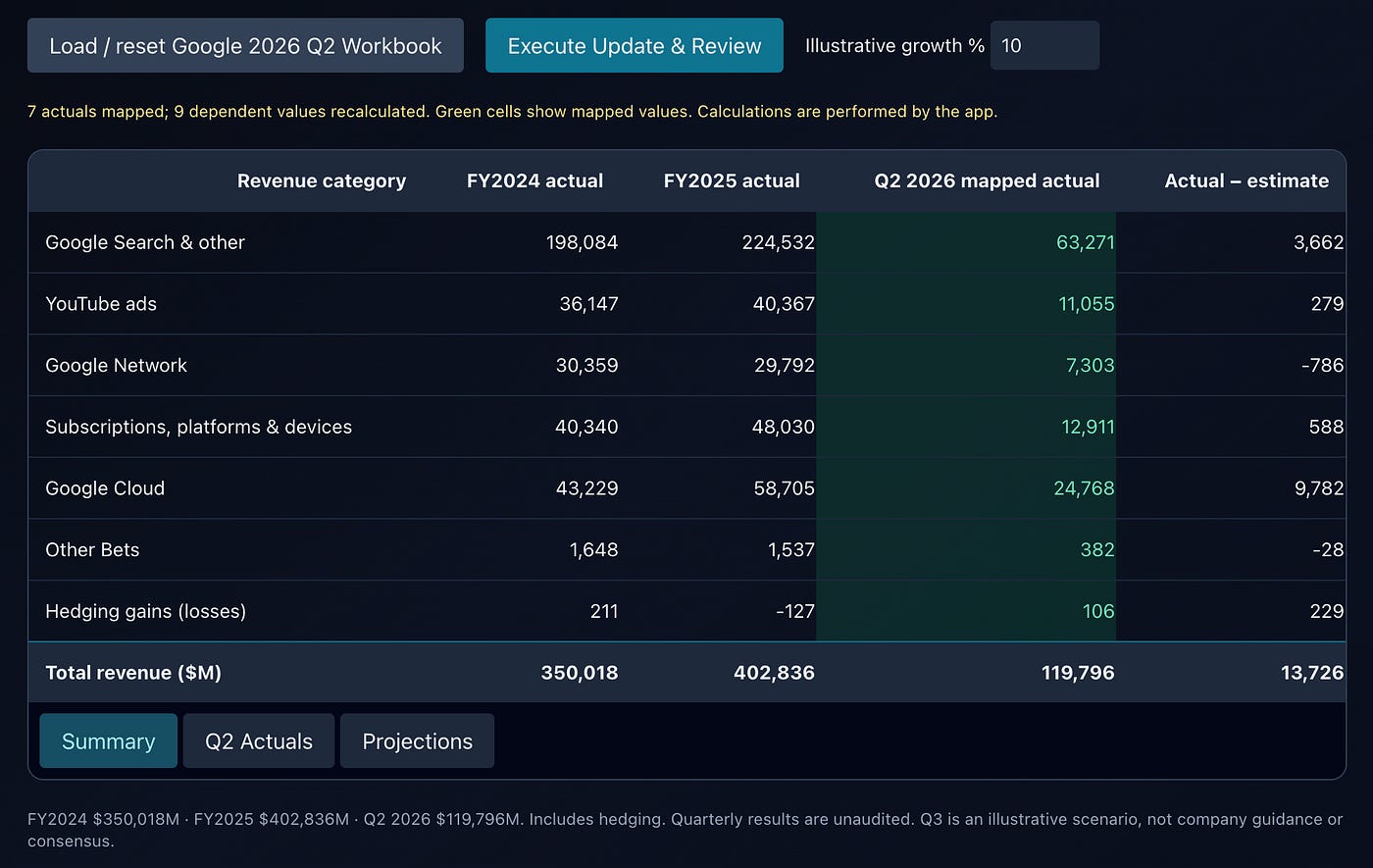Select Hedging variance 229
The width and height of the screenshot is (1373, 868).
pos(1327,611)
